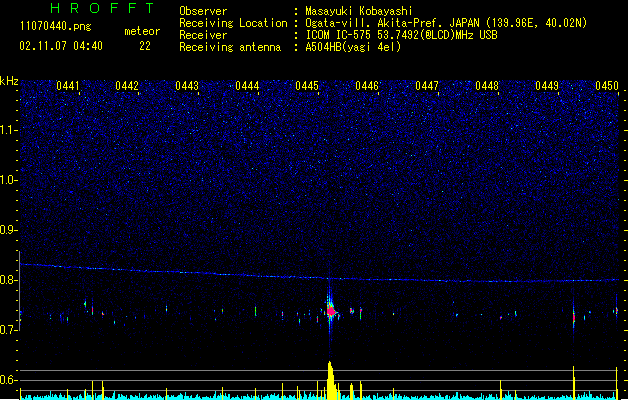Click the meteor label
This screenshot has height=400, width=629.
tap(142, 31)
